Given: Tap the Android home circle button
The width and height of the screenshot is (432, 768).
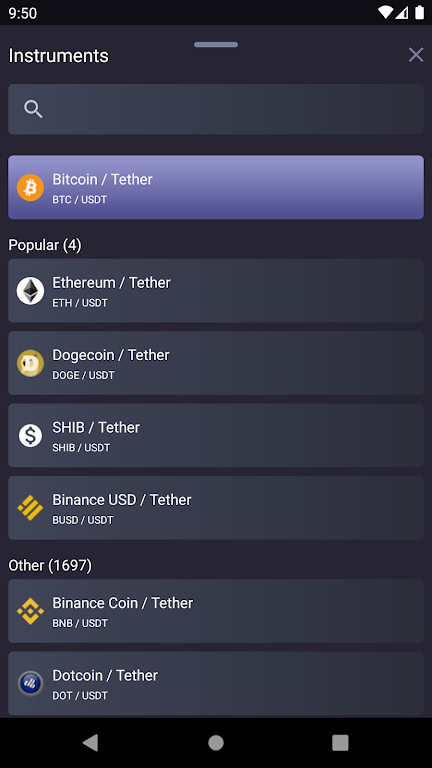Looking at the screenshot, I should click(216, 743).
